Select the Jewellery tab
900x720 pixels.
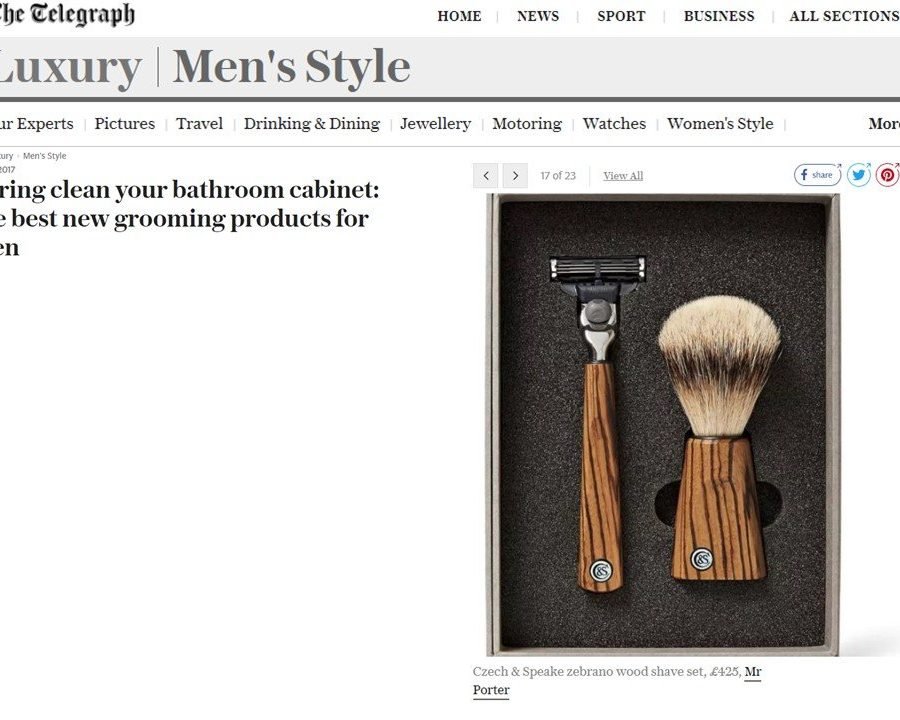(436, 124)
